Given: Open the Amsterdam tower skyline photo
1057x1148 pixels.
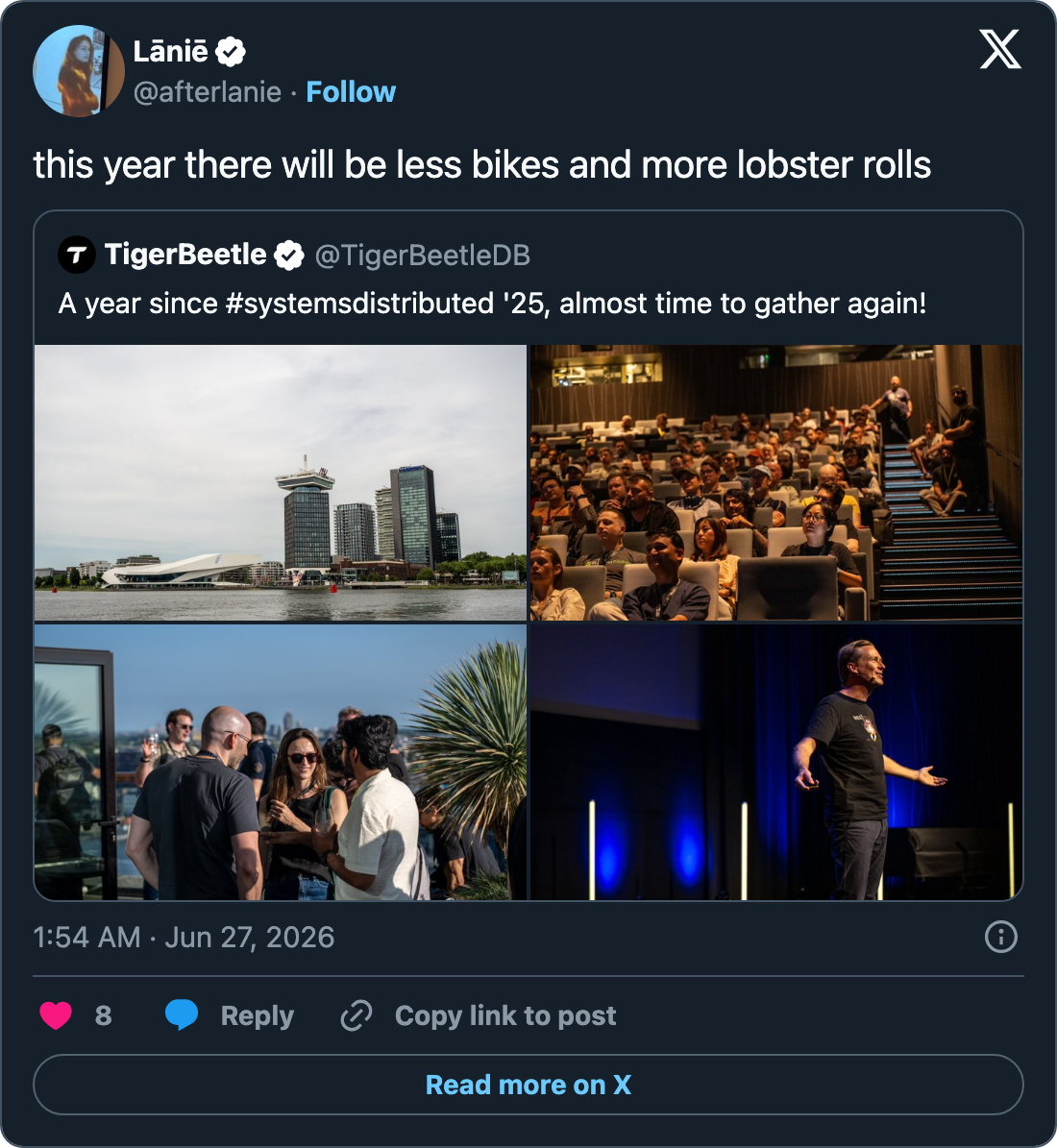Looking at the screenshot, I should tap(281, 482).
